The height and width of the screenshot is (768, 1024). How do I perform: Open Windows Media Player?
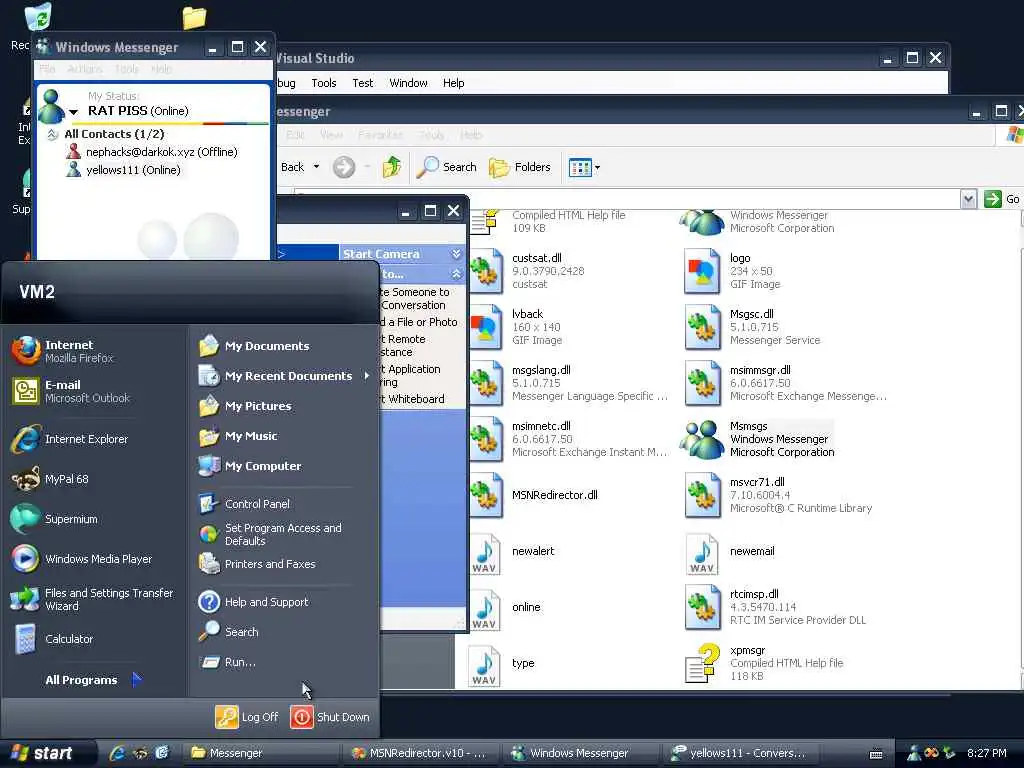pyautogui.click(x=82, y=559)
